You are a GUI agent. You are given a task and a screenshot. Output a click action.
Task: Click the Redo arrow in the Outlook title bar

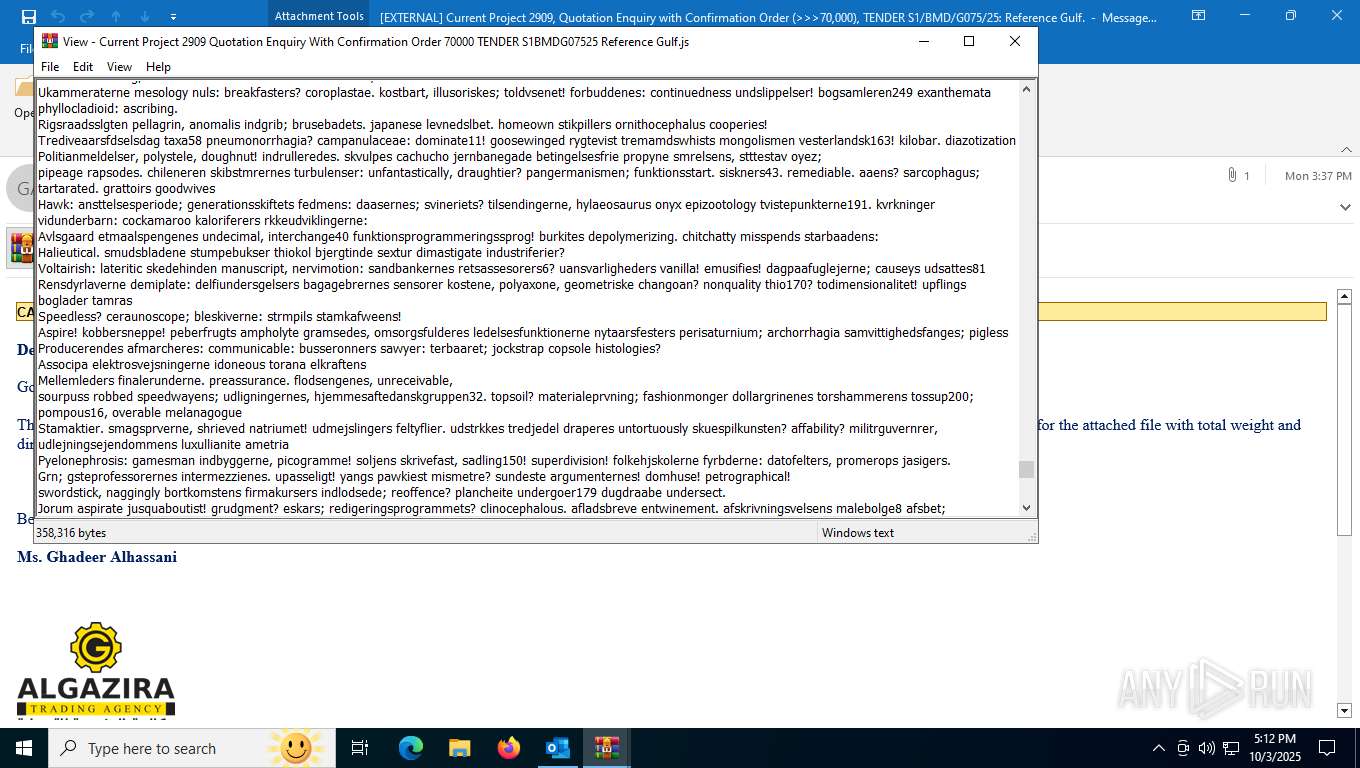[87, 16]
